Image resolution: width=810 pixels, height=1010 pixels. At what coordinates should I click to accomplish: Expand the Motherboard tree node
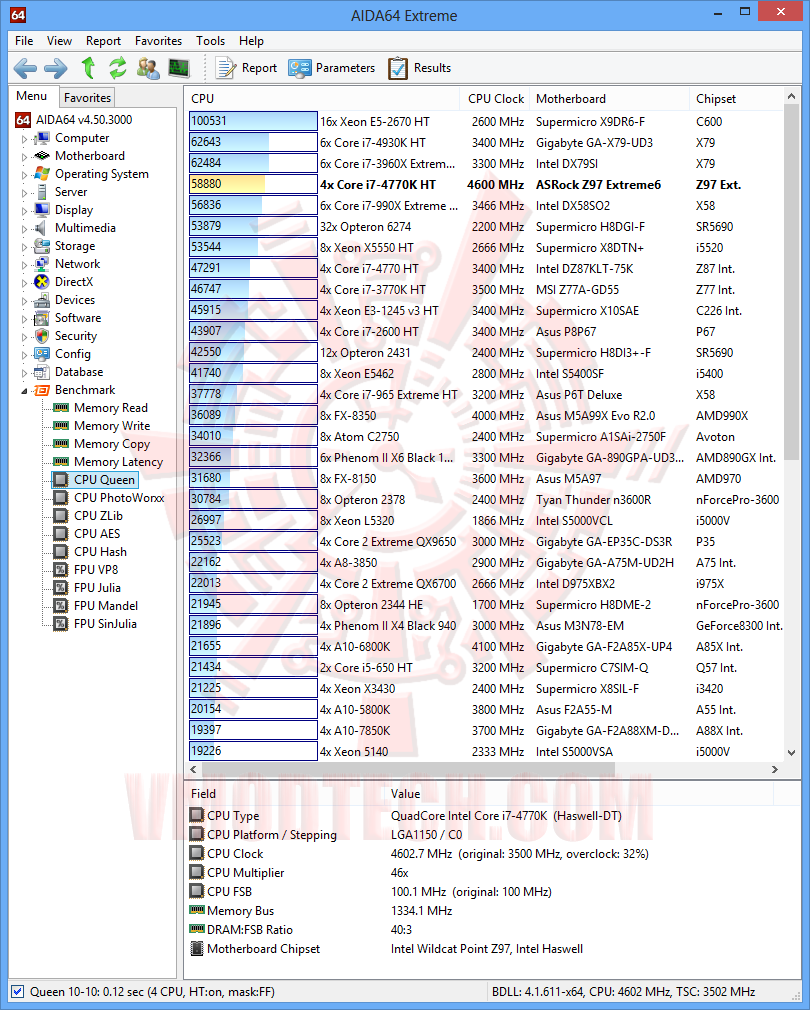24,157
